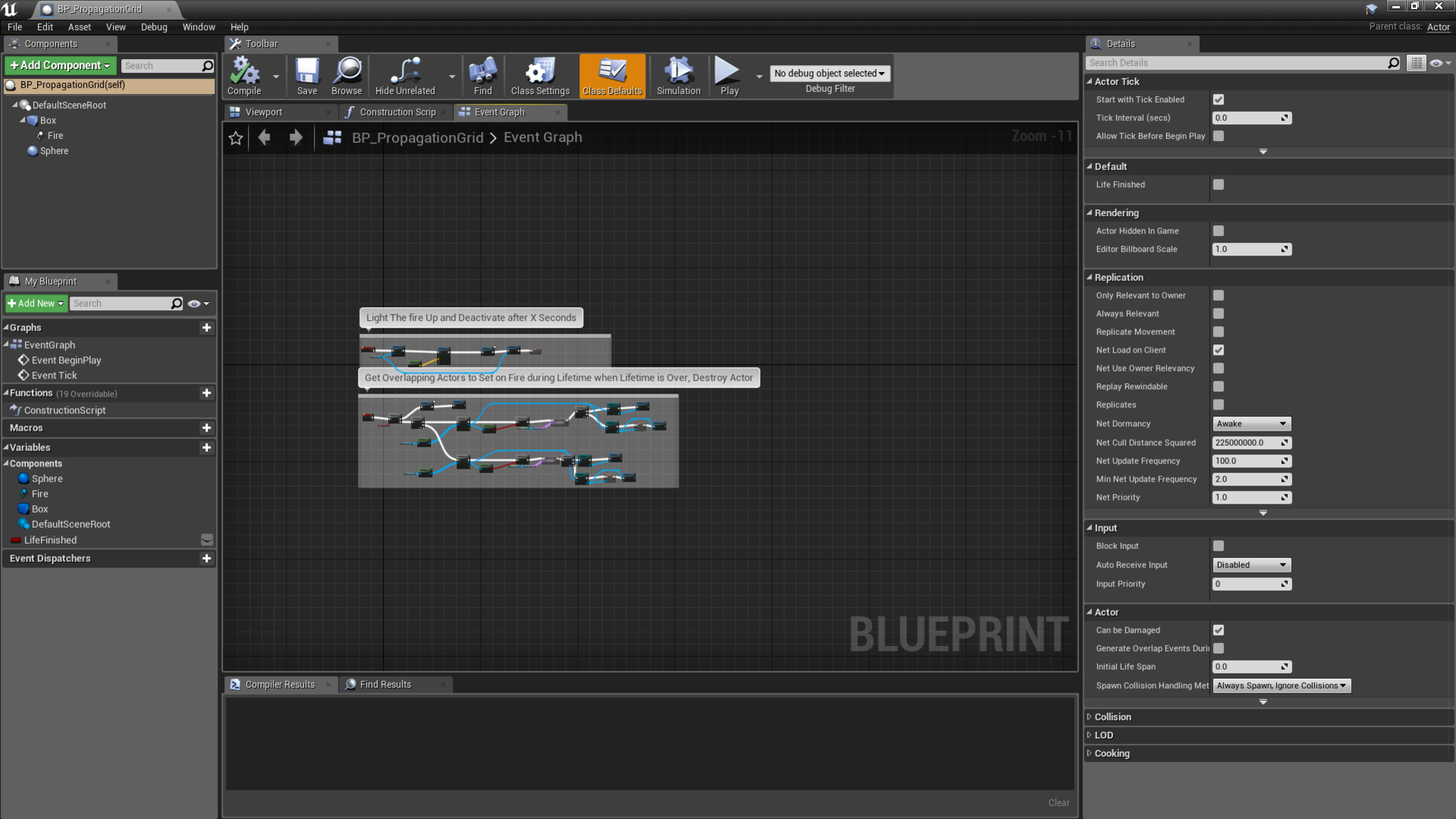Browse to asset in Content Browser
The image size is (1456, 819).
[347, 76]
